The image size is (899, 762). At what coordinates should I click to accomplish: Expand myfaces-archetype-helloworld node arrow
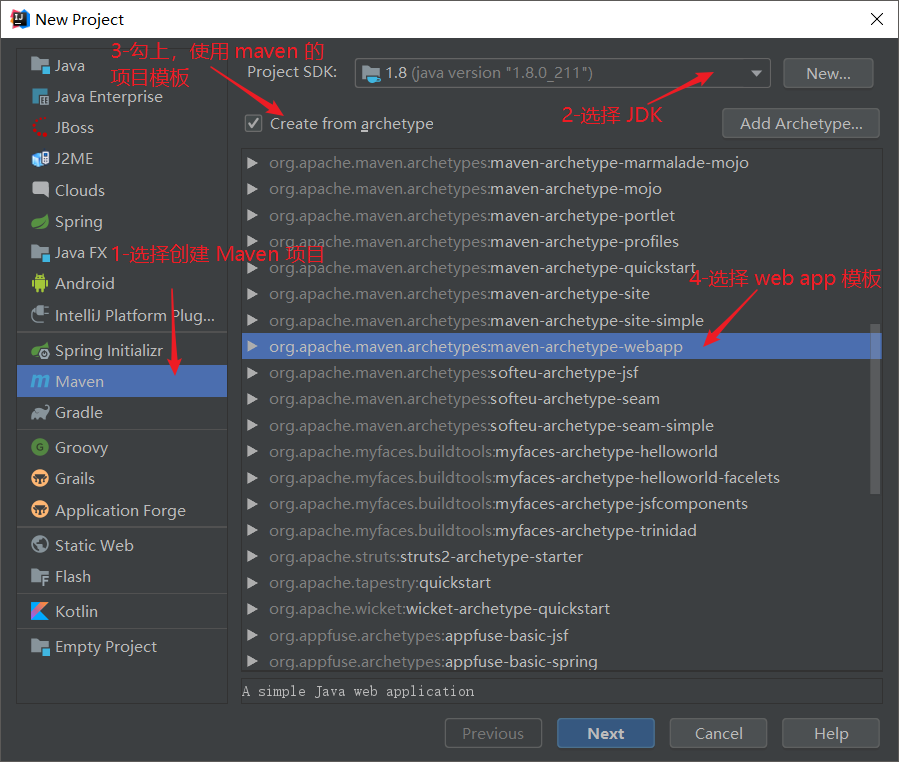click(252, 451)
